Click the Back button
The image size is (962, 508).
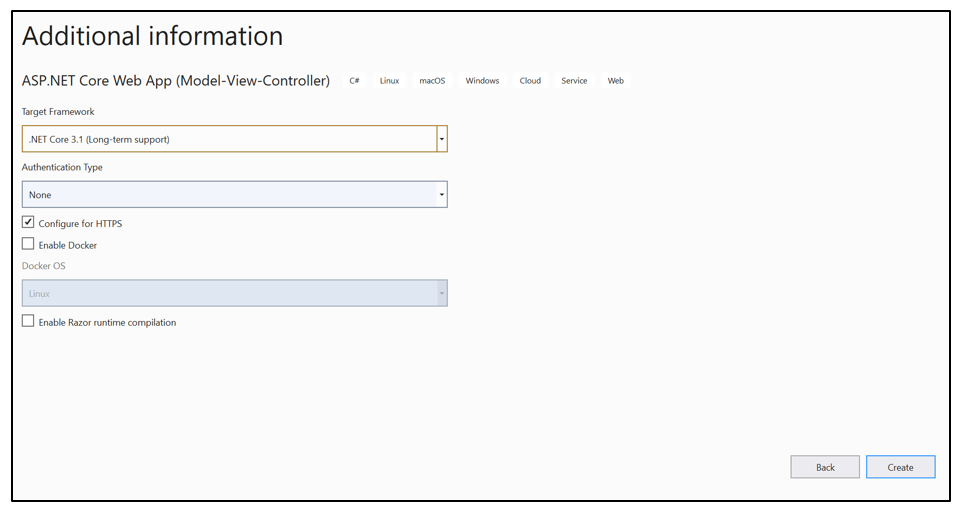pyautogui.click(x=824, y=467)
